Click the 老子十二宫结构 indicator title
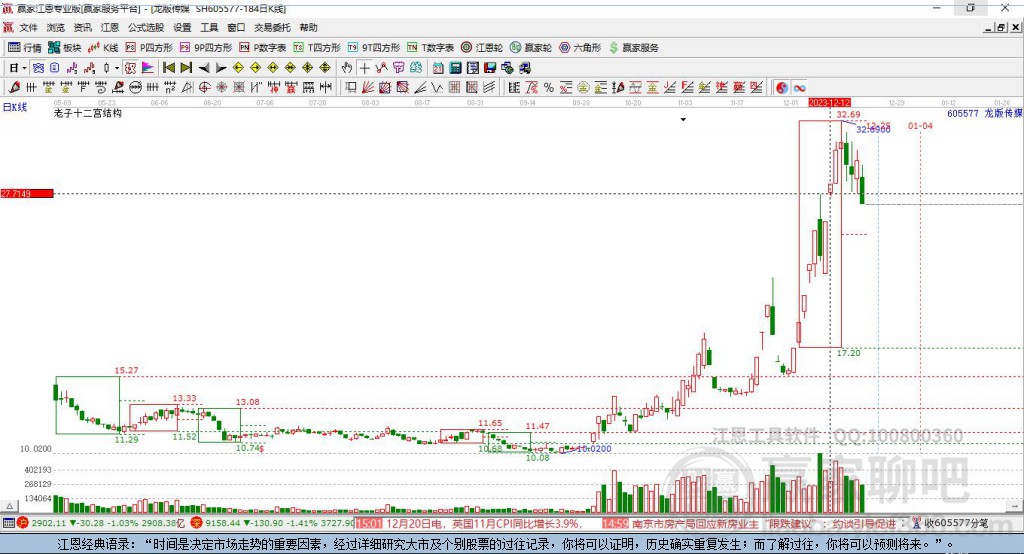This screenshot has width=1024, height=554. click(x=88, y=113)
